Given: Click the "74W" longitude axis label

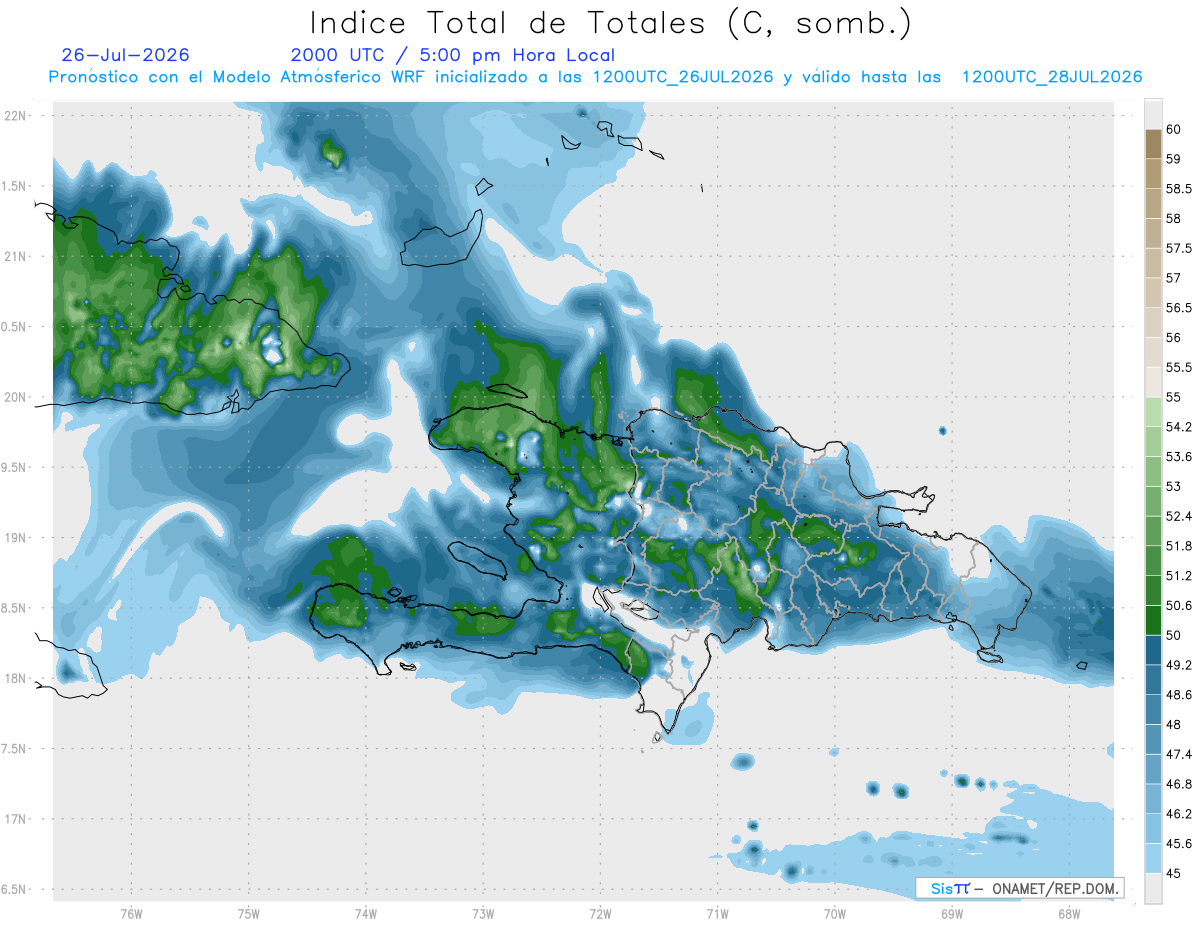Looking at the screenshot, I should coord(366,913).
